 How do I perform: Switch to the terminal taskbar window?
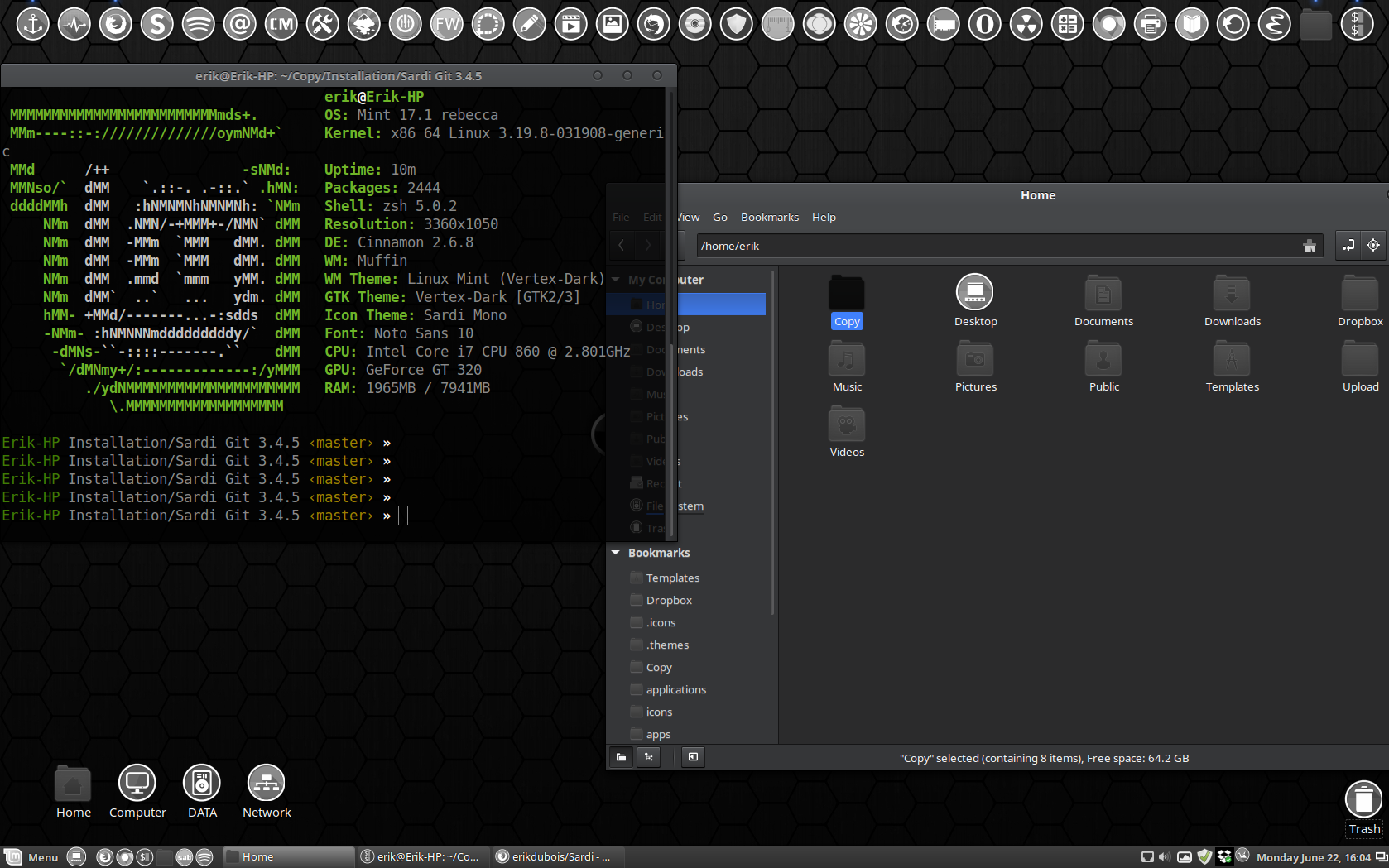point(422,857)
